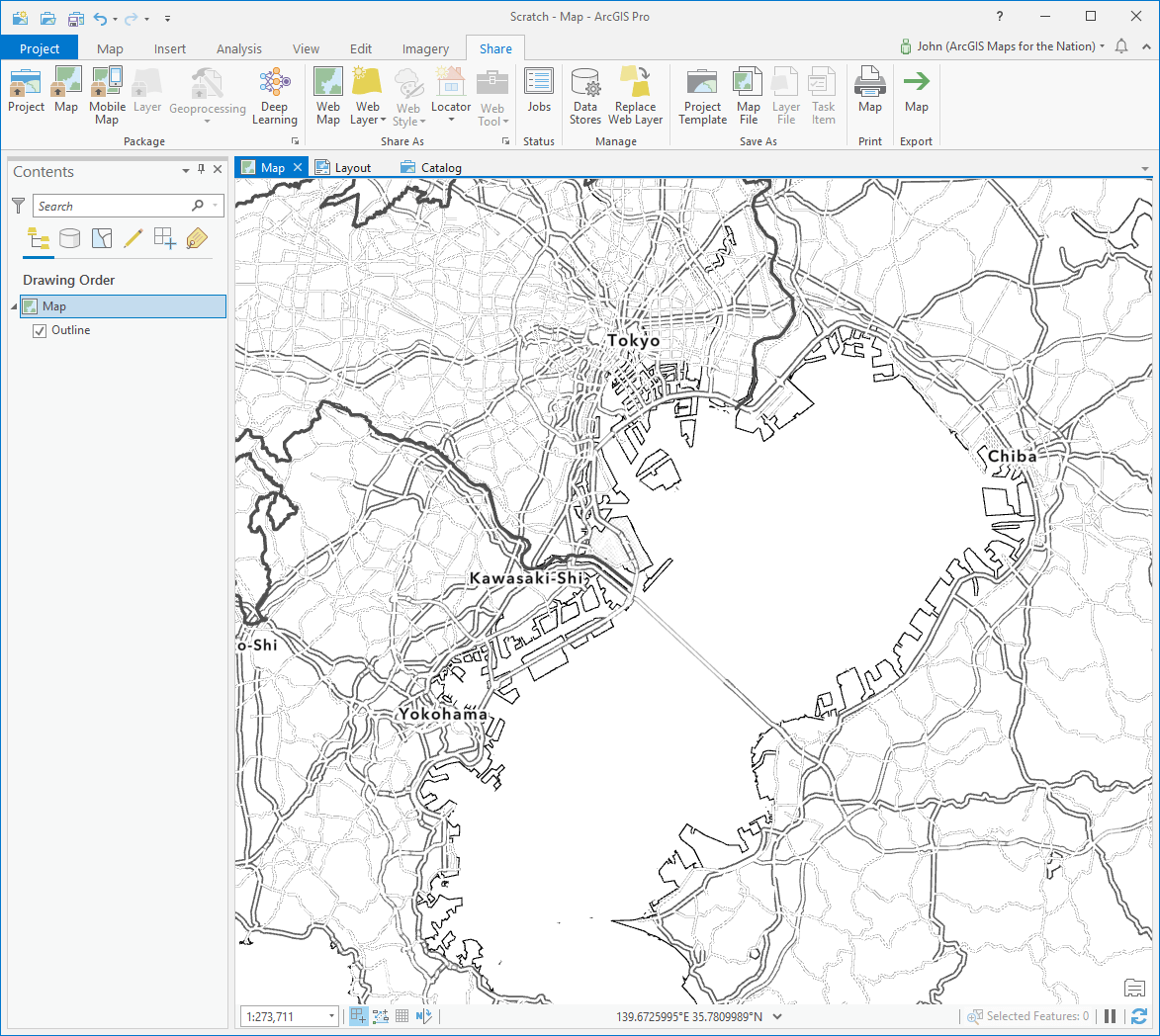1160x1036 pixels.
Task: Collapse the Map tree node
Action: pos(14,306)
